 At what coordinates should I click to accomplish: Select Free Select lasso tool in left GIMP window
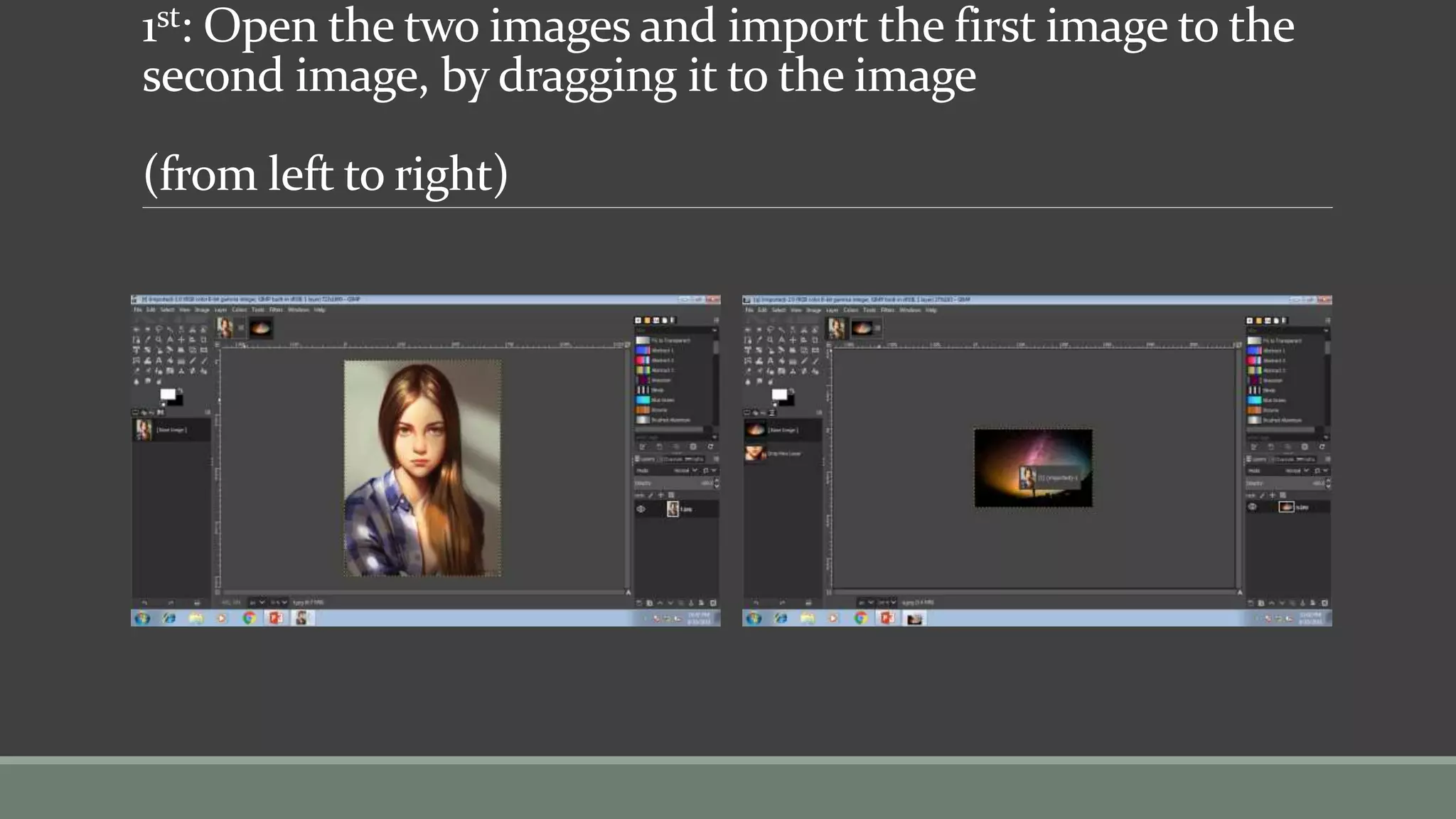pos(159,329)
